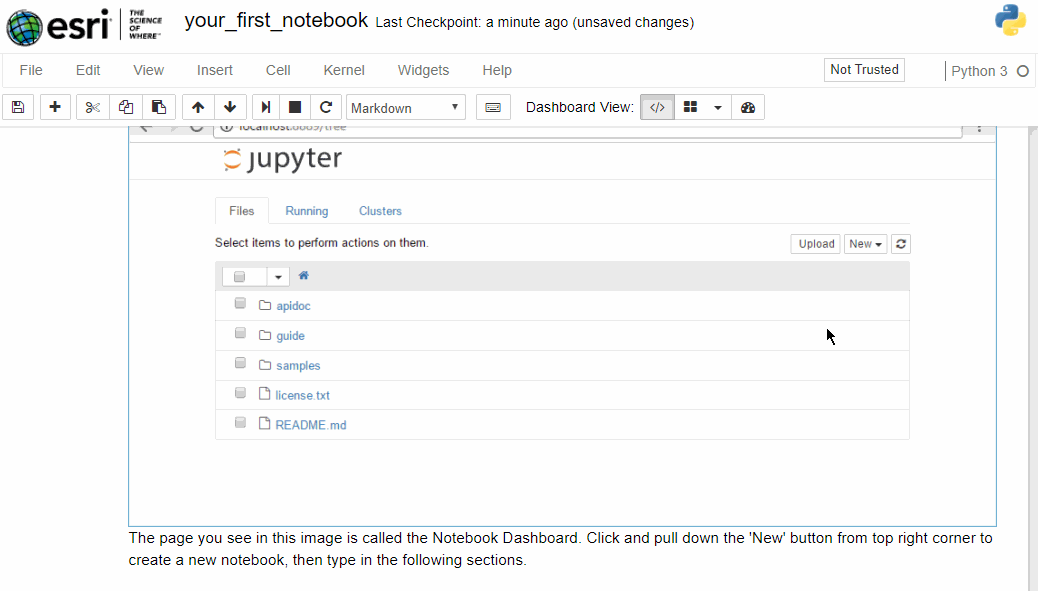Save the notebook with the floppy disk icon
1038x591 pixels.
(x=18, y=107)
